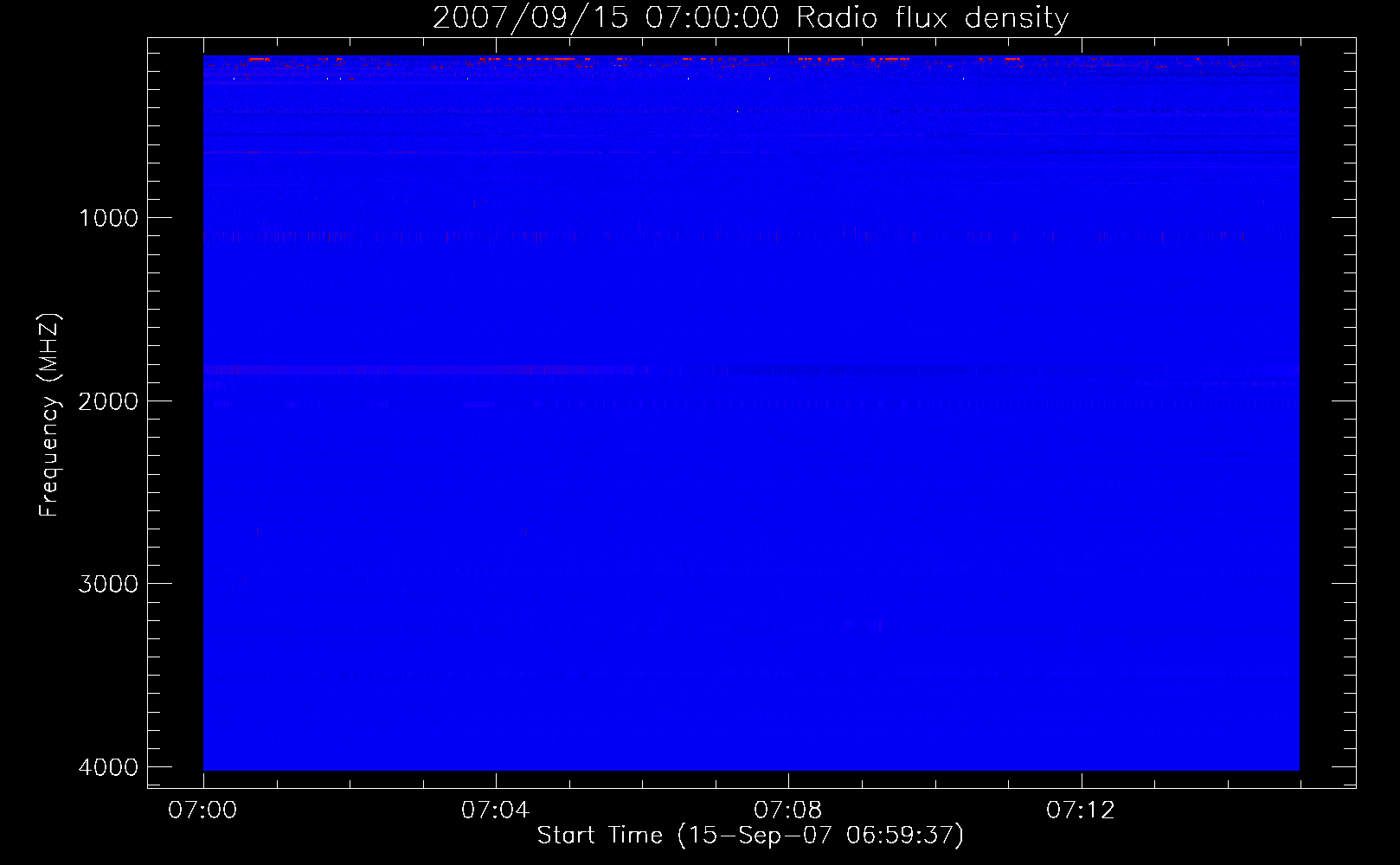Click the 1000 frequency tick label
The height and width of the screenshot is (865, 1400).
point(108,218)
